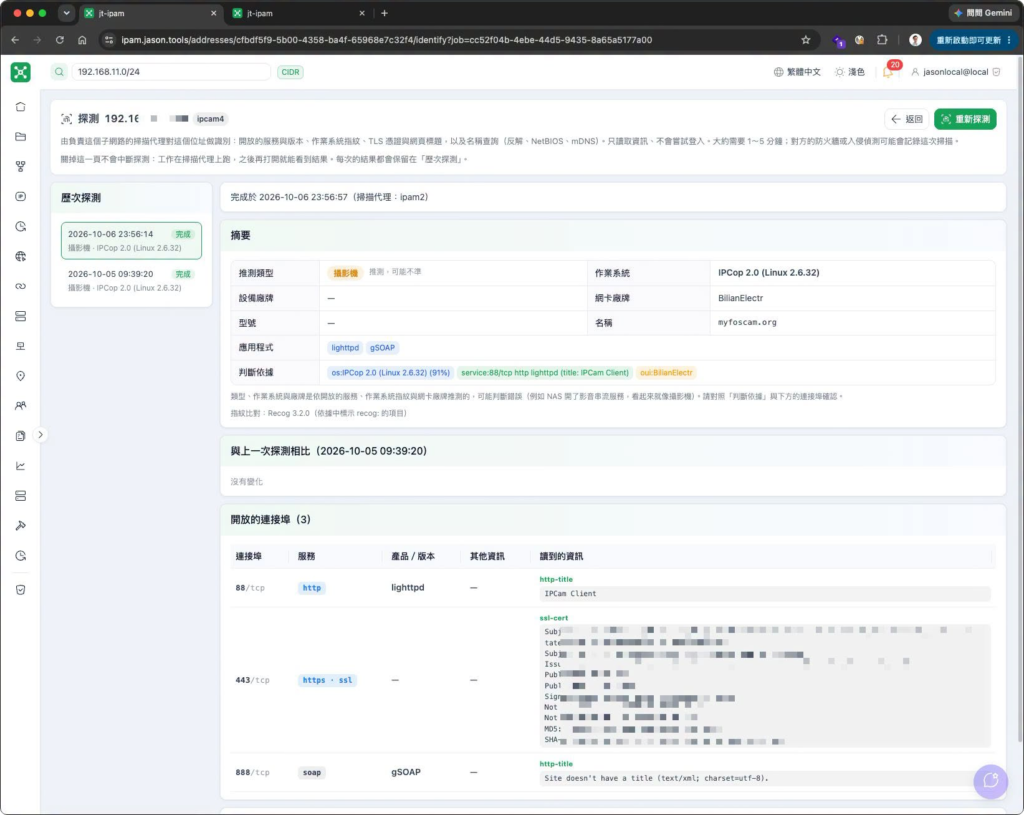1024x815 pixels.
Task: Select the 2026-10-06 23:56:14 scan history entry
Action: pos(131,240)
